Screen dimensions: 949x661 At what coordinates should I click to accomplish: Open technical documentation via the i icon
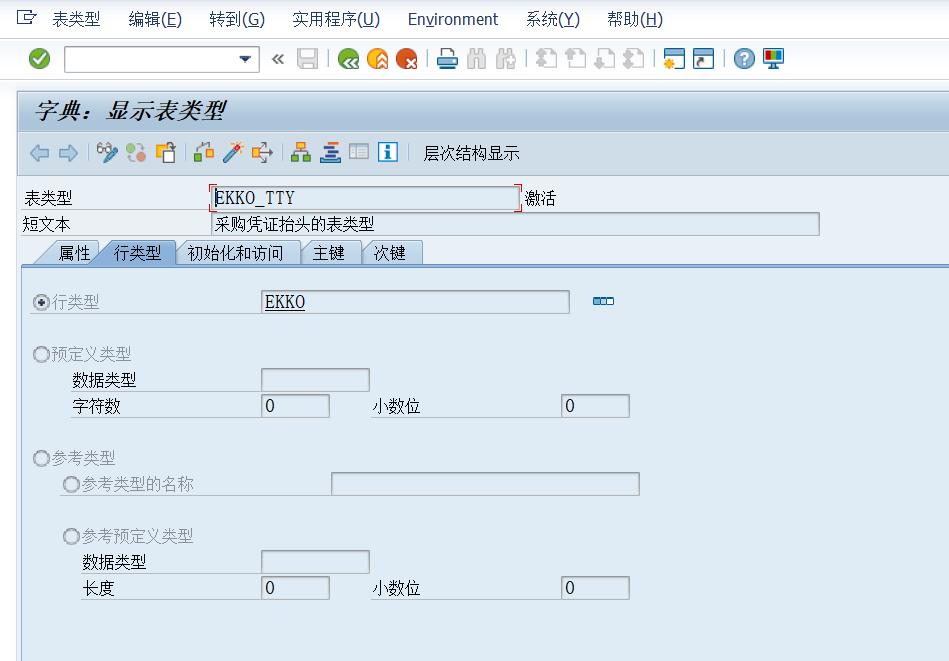point(388,152)
